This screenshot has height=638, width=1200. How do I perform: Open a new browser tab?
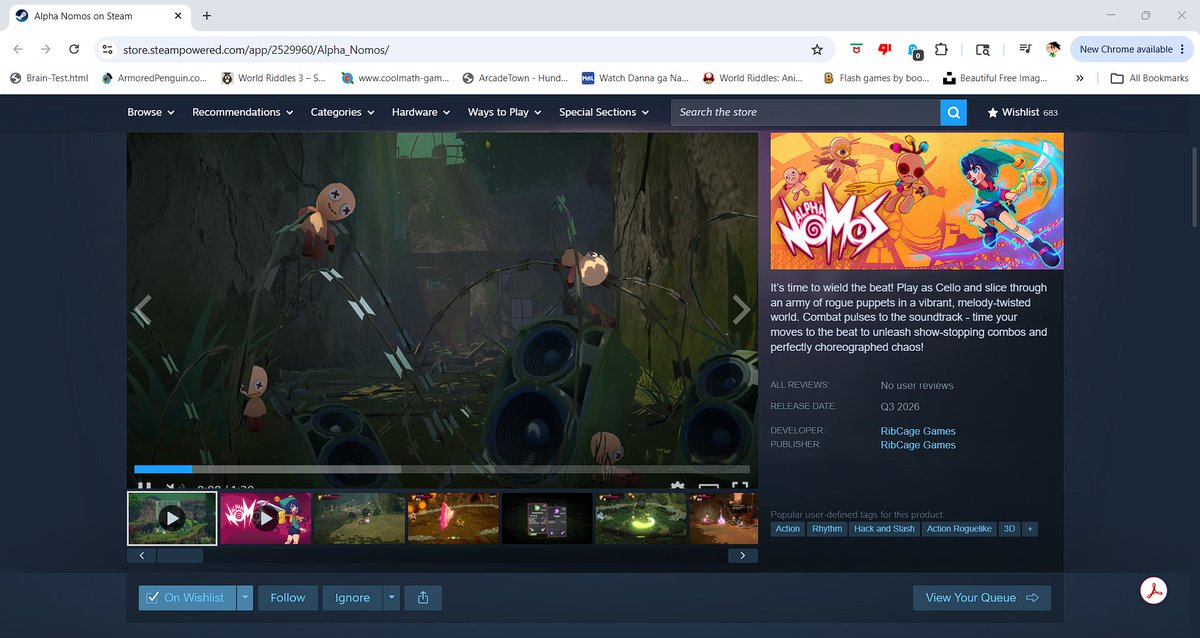click(x=207, y=16)
